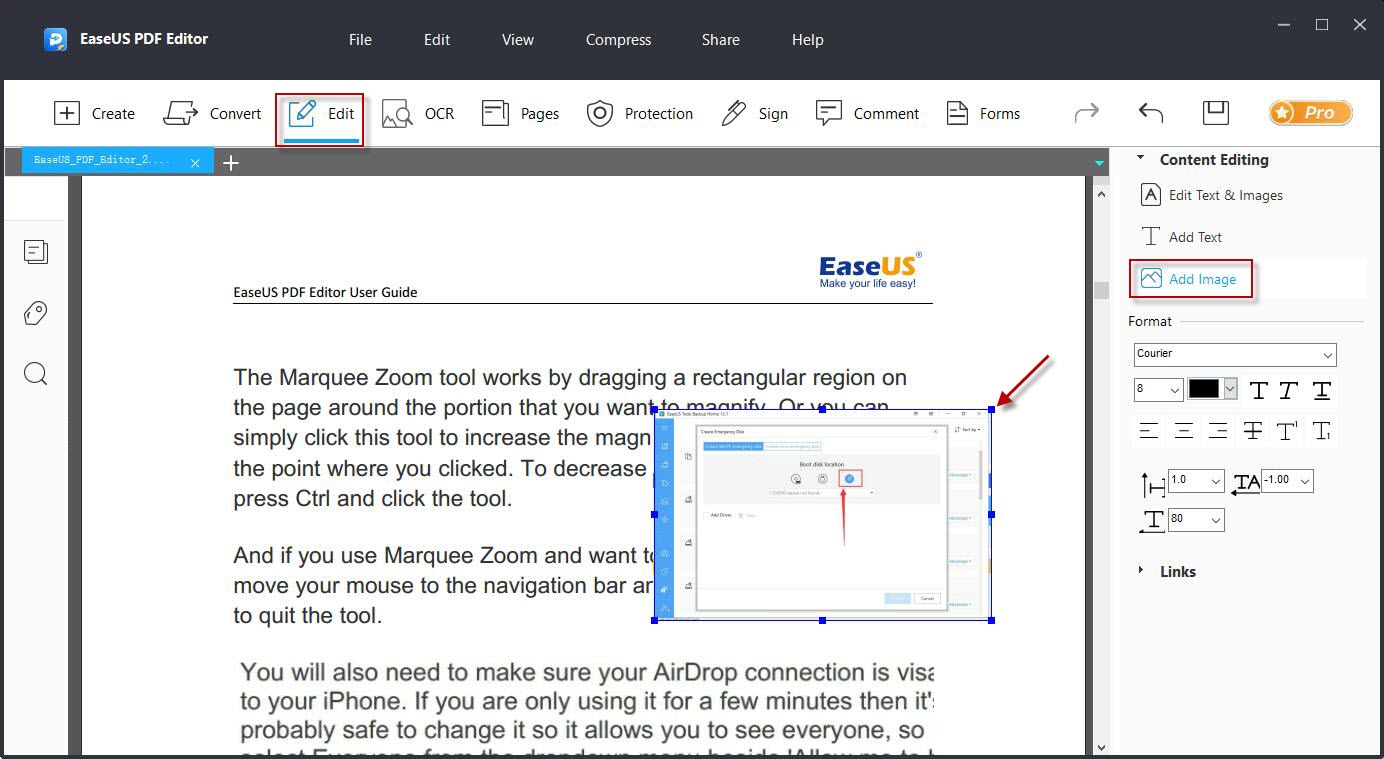Open the Page Thumbnails panel
This screenshot has height=759, width=1384.
pyautogui.click(x=36, y=252)
